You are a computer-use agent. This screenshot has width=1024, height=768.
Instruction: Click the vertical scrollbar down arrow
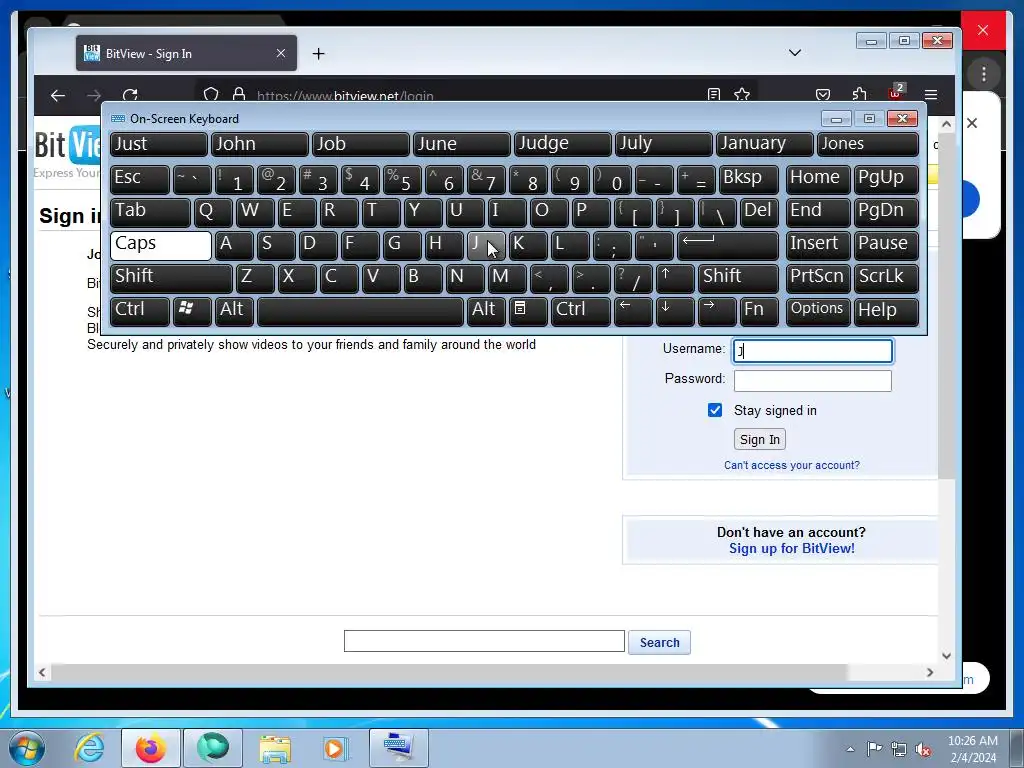(946, 655)
